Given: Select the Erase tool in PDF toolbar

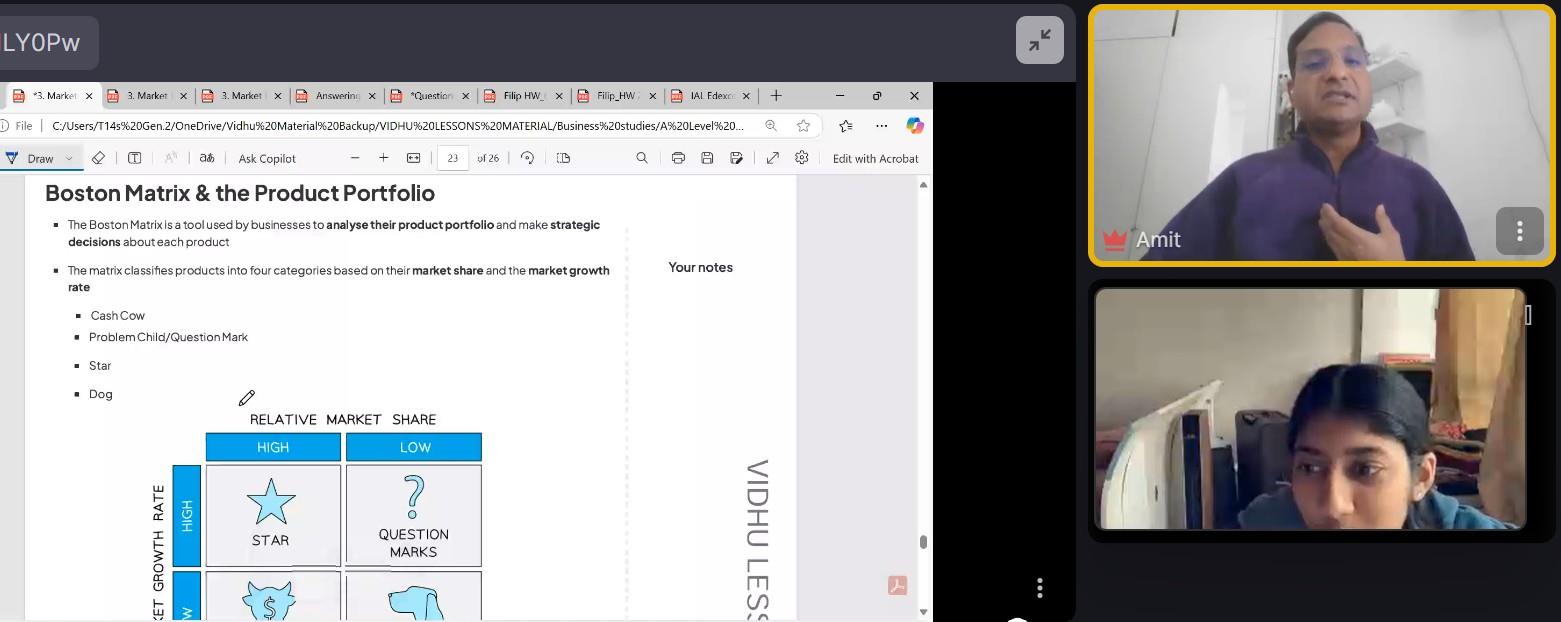Looking at the screenshot, I should [98, 158].
